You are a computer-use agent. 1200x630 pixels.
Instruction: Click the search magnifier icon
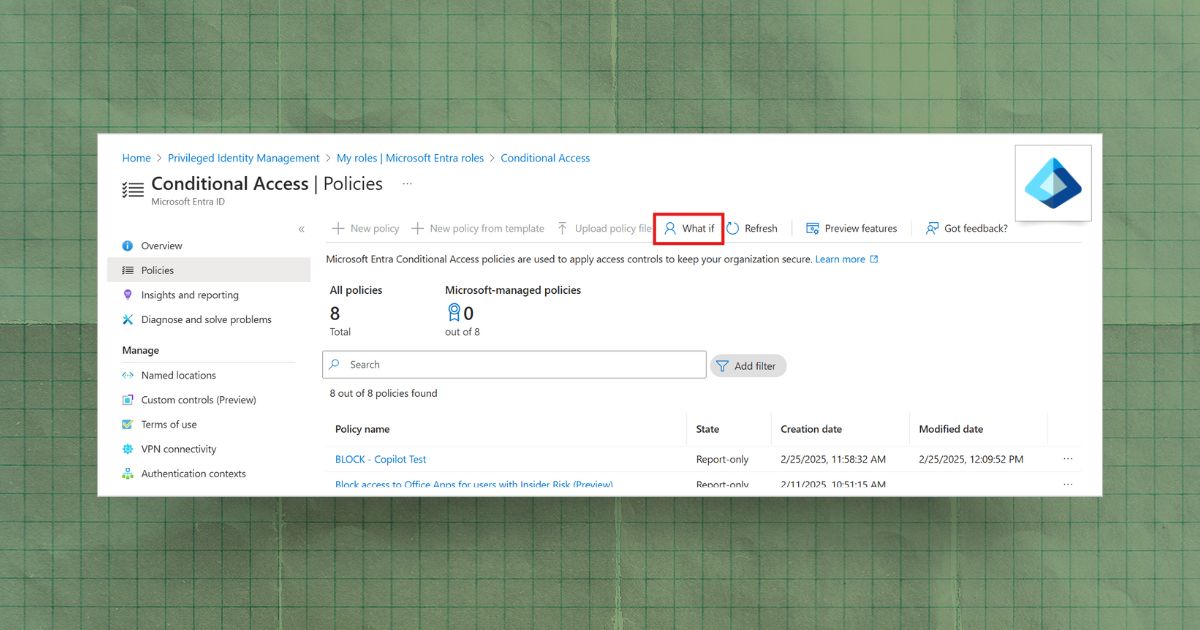[x=335, y=365]
